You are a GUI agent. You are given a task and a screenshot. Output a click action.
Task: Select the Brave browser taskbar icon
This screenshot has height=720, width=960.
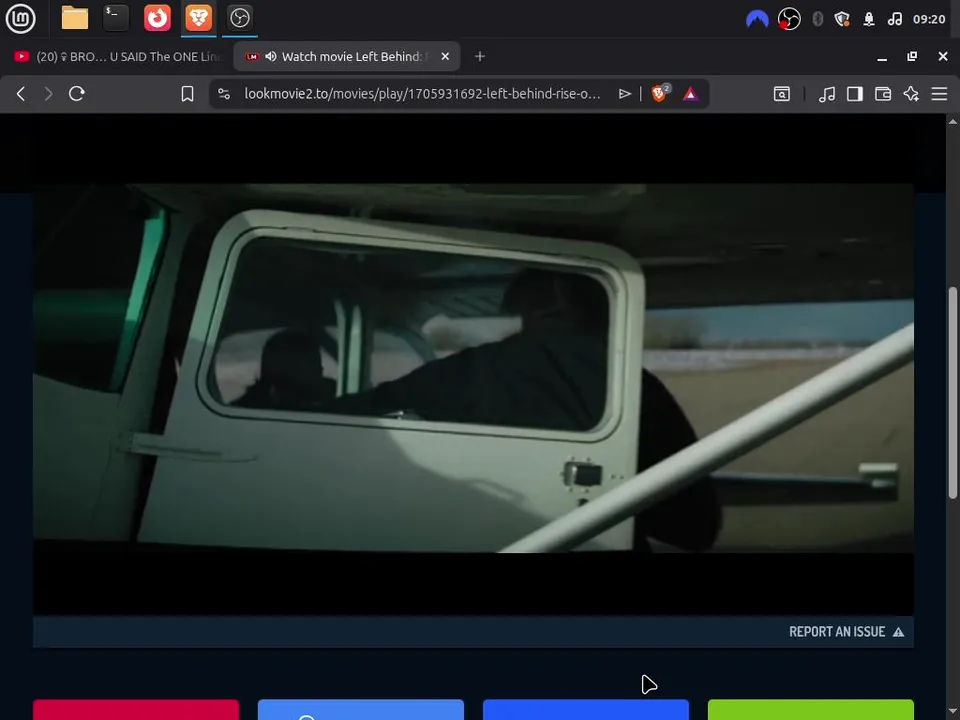(x=198, y=18)
